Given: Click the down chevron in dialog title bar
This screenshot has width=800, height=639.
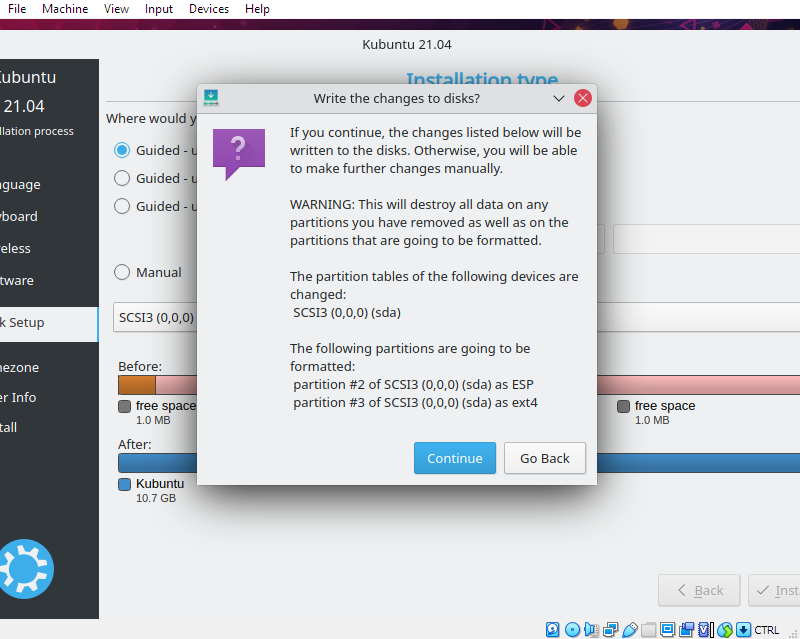Looking at the screenshot, I should [x=559, y=98].
